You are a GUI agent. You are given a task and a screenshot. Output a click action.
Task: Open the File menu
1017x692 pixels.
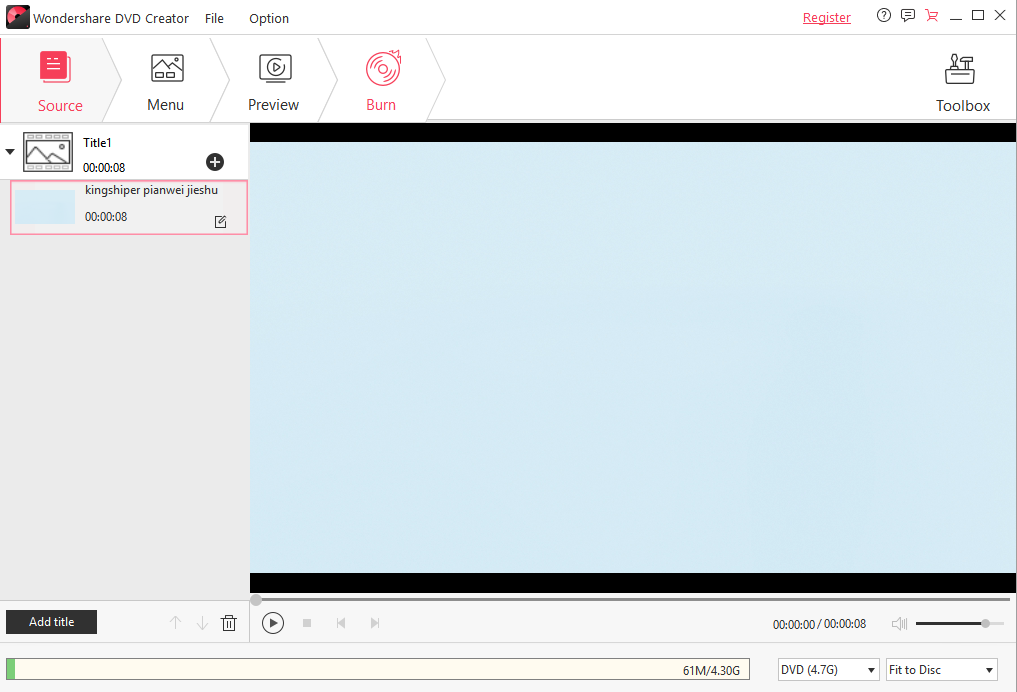coord(214,18)
